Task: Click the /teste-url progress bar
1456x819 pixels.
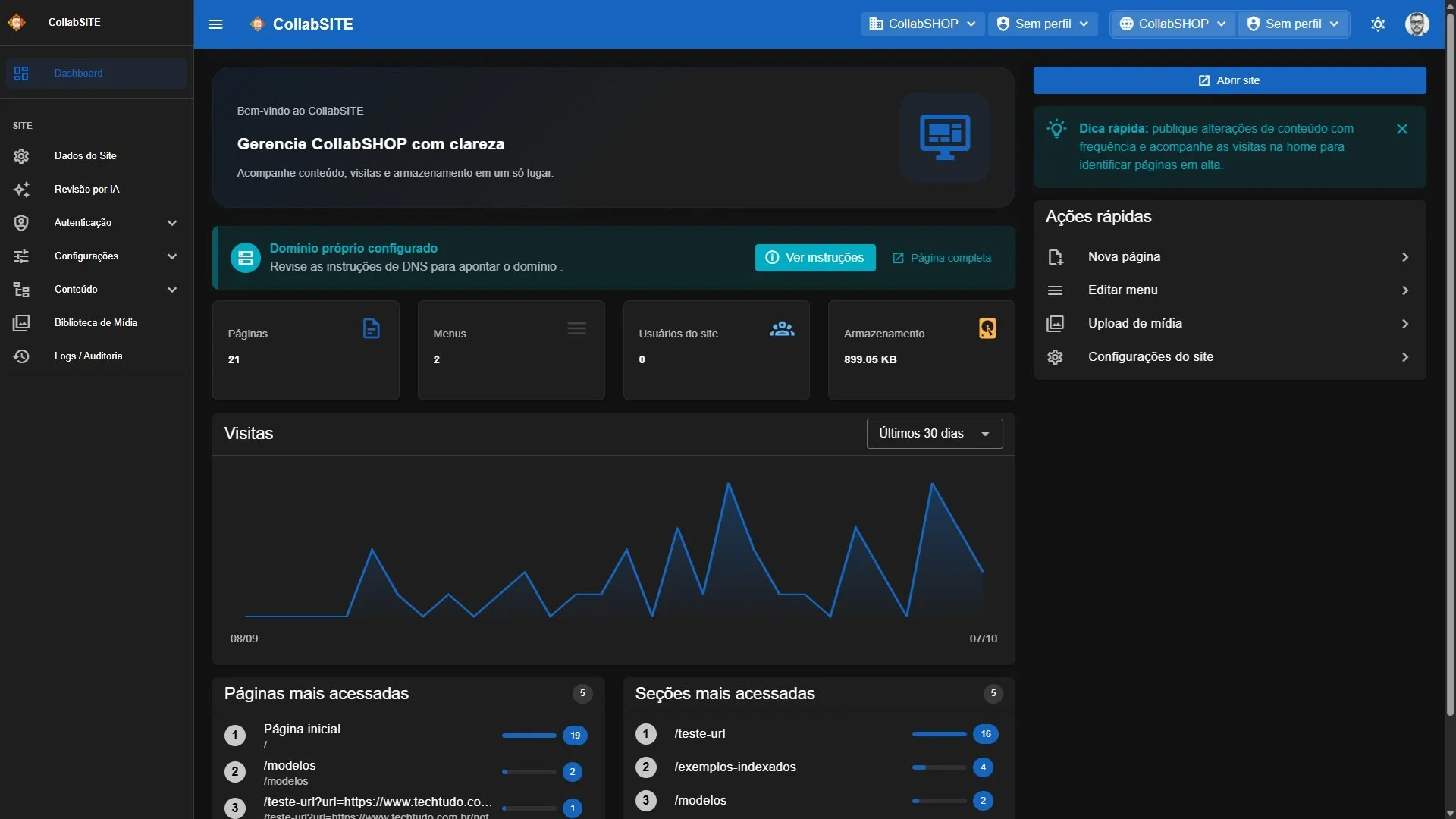Action: pos(940,734)
